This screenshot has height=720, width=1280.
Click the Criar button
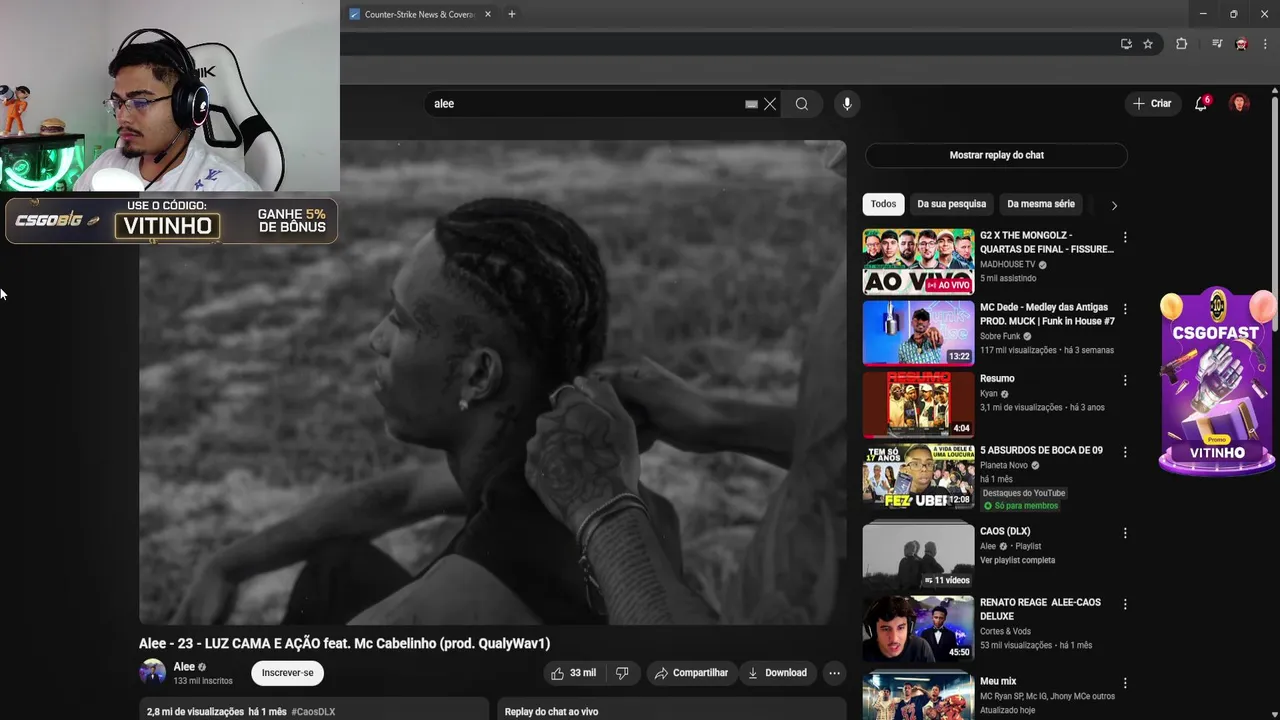pos(1151,104)
